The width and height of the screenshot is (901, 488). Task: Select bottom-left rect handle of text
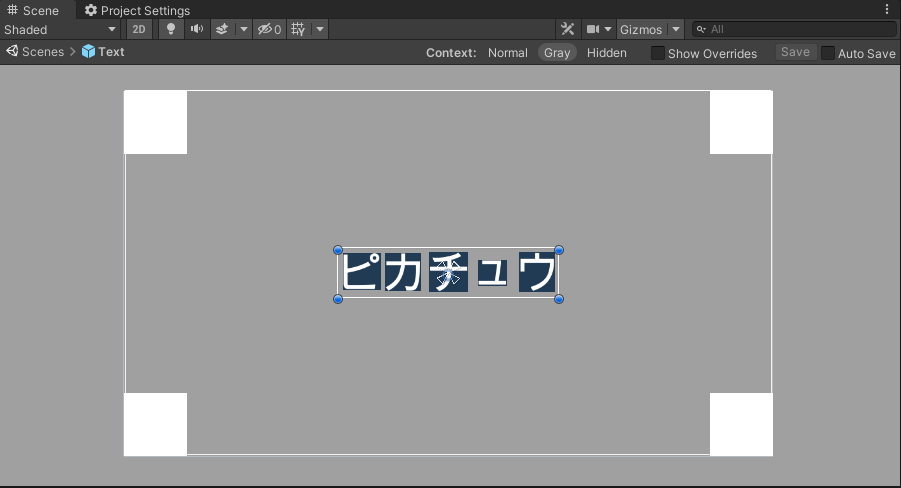click(x=338, y=299)
